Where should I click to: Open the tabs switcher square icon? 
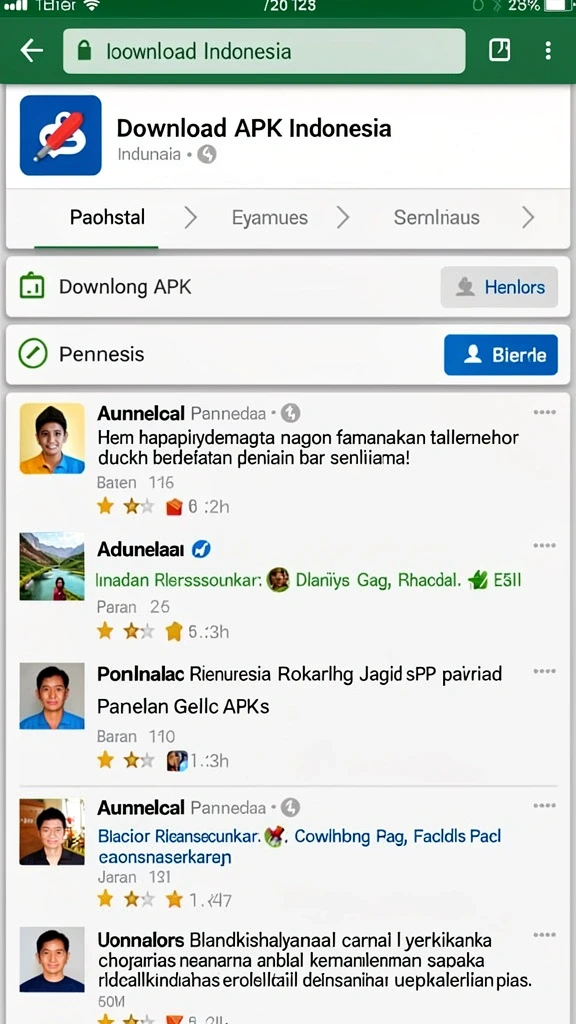500,50
